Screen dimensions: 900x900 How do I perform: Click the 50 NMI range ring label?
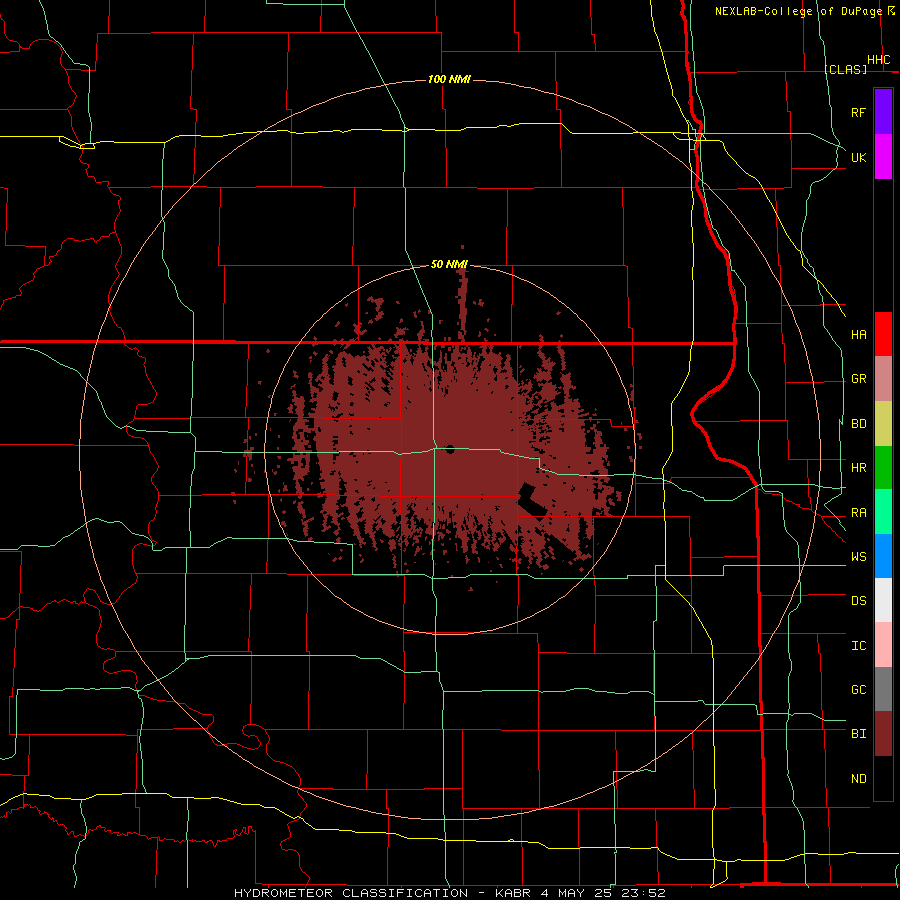[x=449, y=264]
